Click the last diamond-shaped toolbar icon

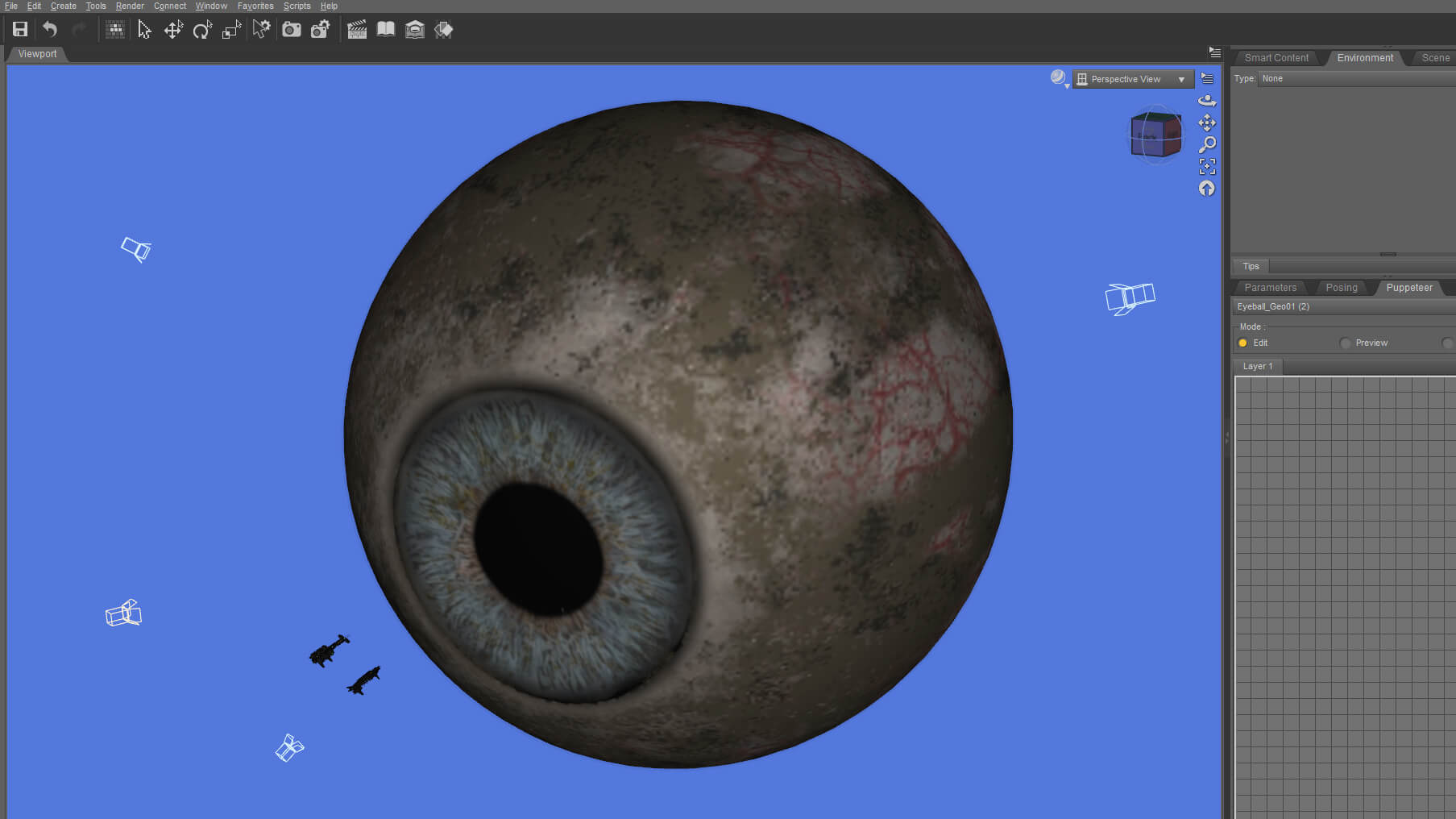point(444,30)
